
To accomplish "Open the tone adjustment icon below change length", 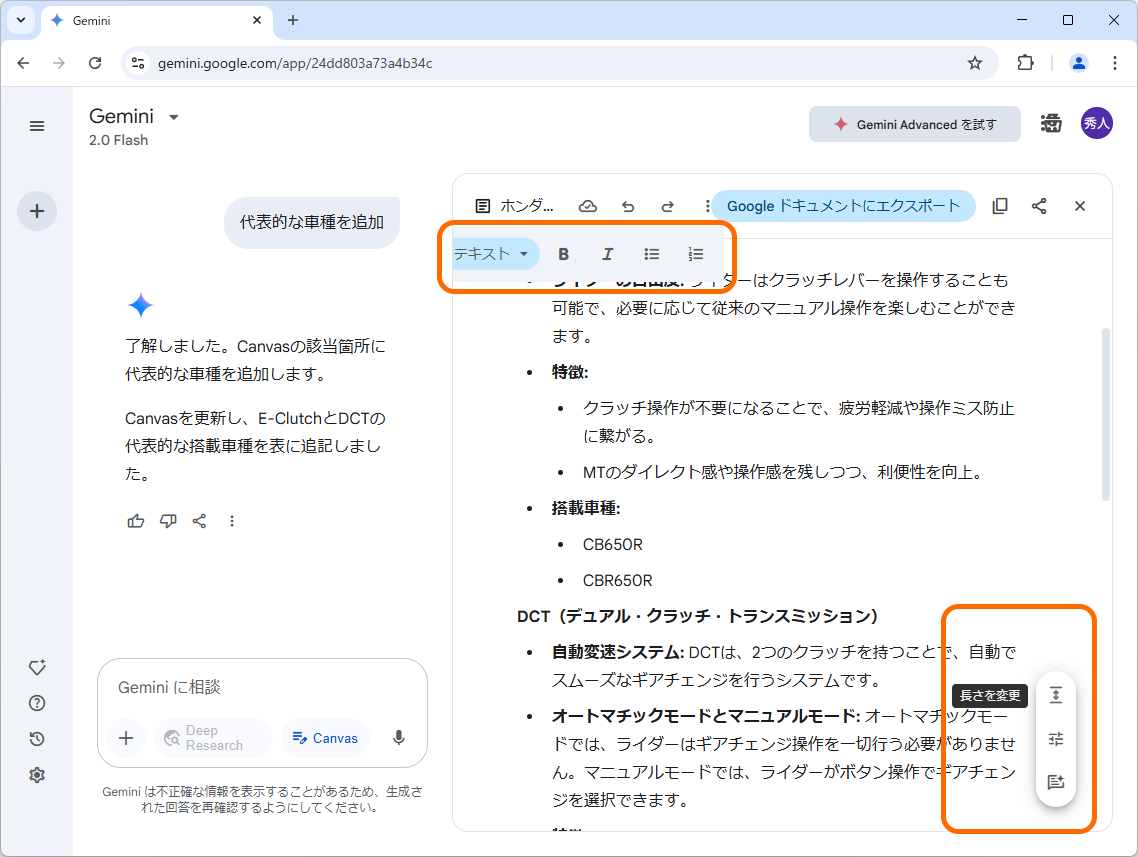I will pyautogui.click(x=1056, y=739).
